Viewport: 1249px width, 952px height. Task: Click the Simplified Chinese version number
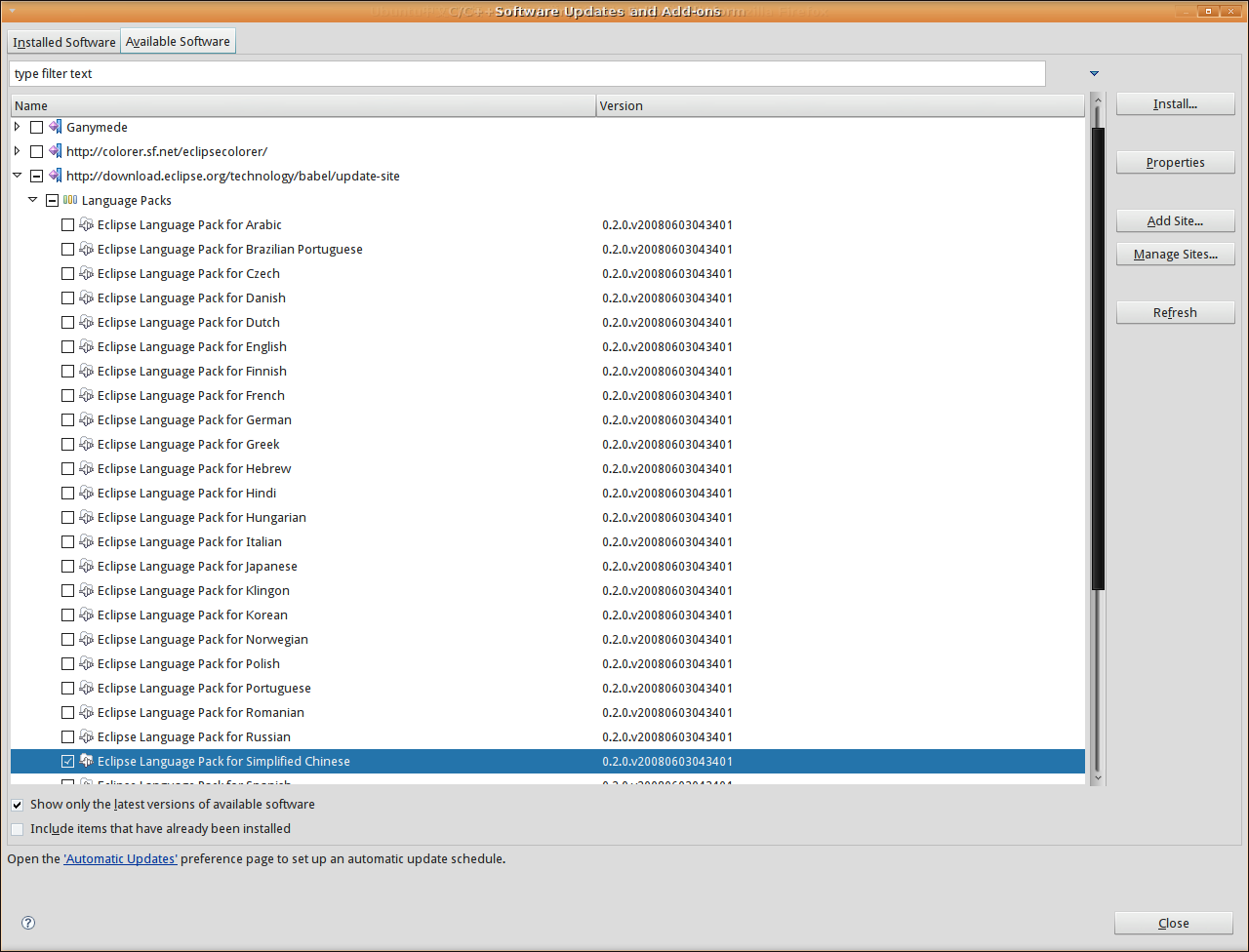[667, 761]
